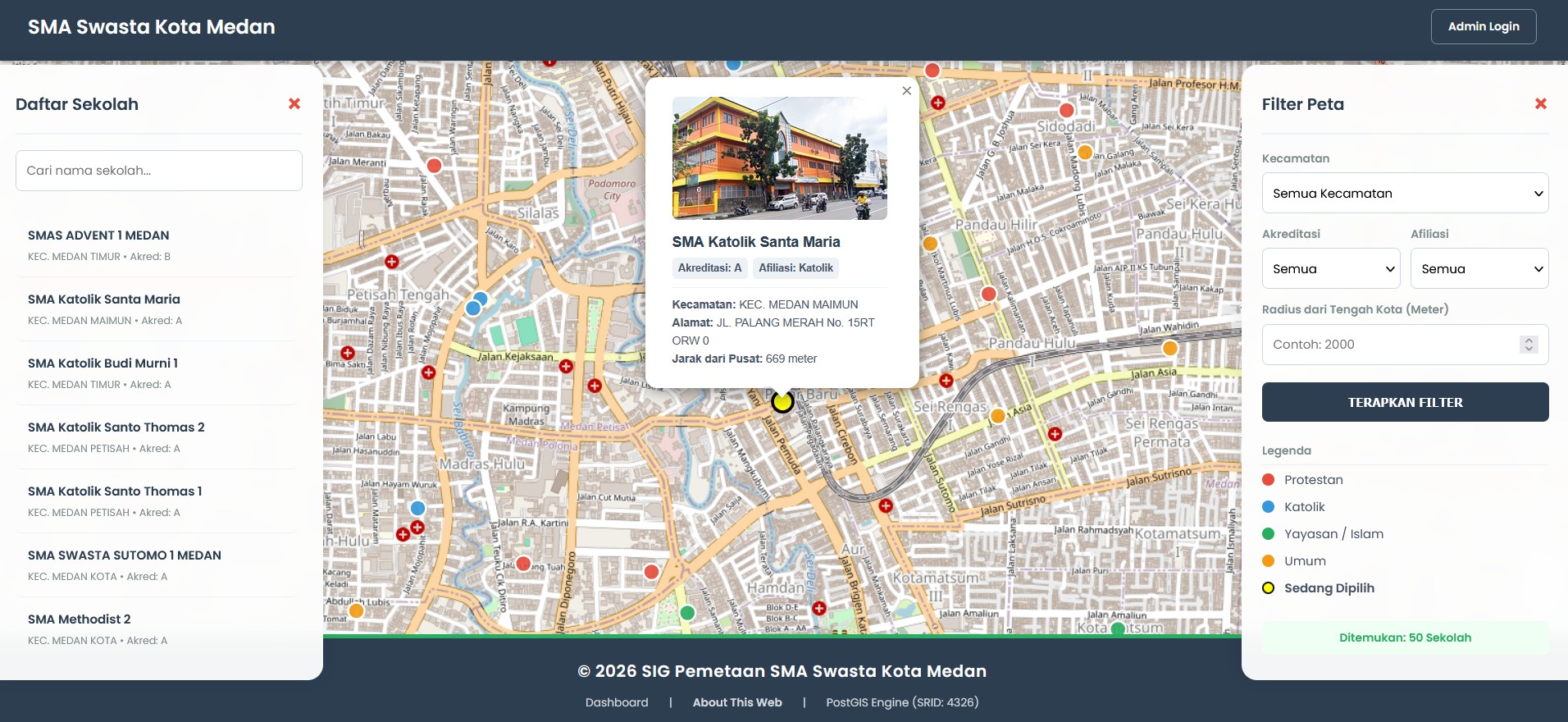The height and width of the screenshot is (722, 1568).
Task: Click the radius stepper arrows
Action: click(1529, 345)
